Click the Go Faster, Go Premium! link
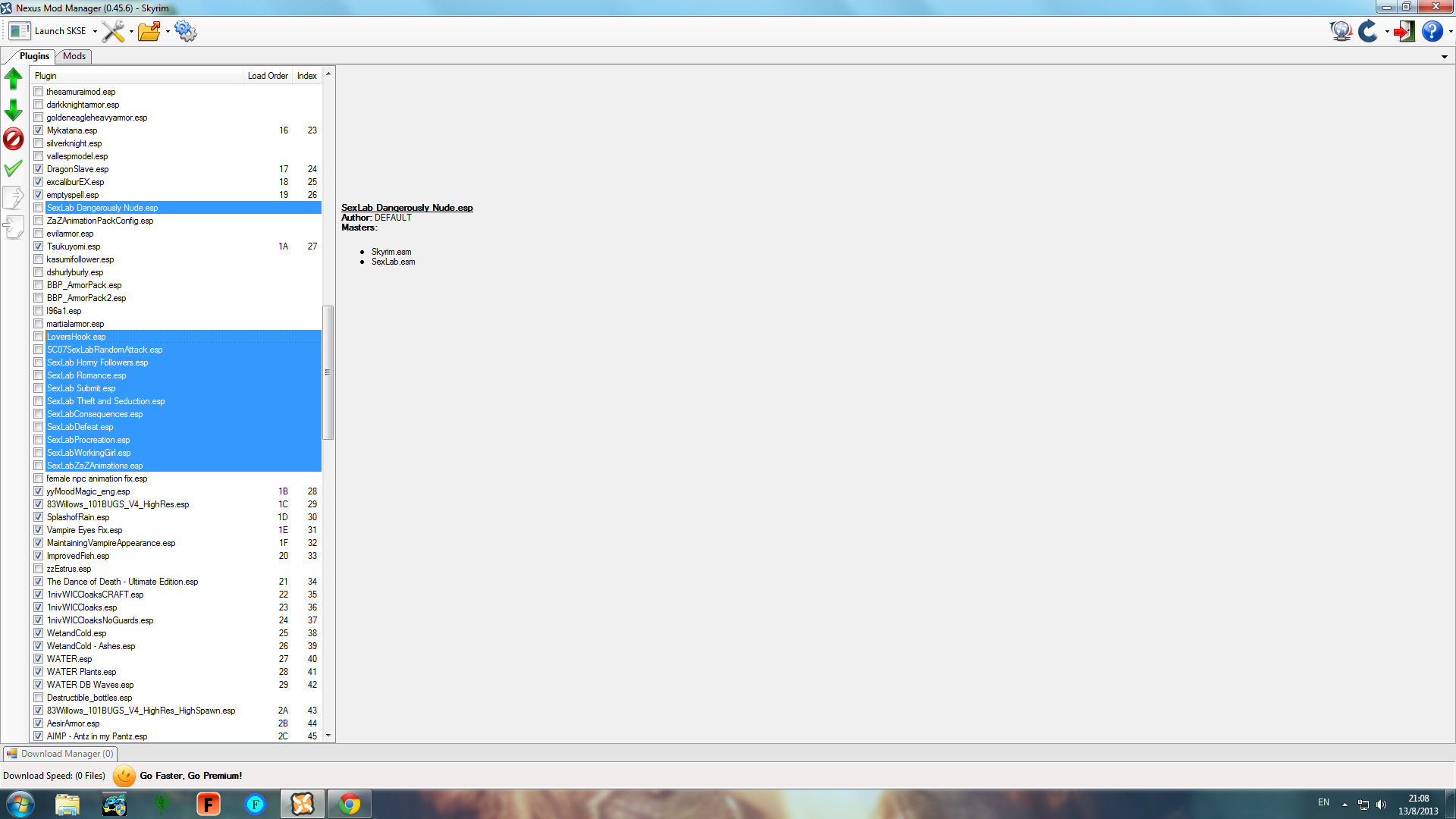Viewport: 1456px width, 819px height. pos(190,776)
